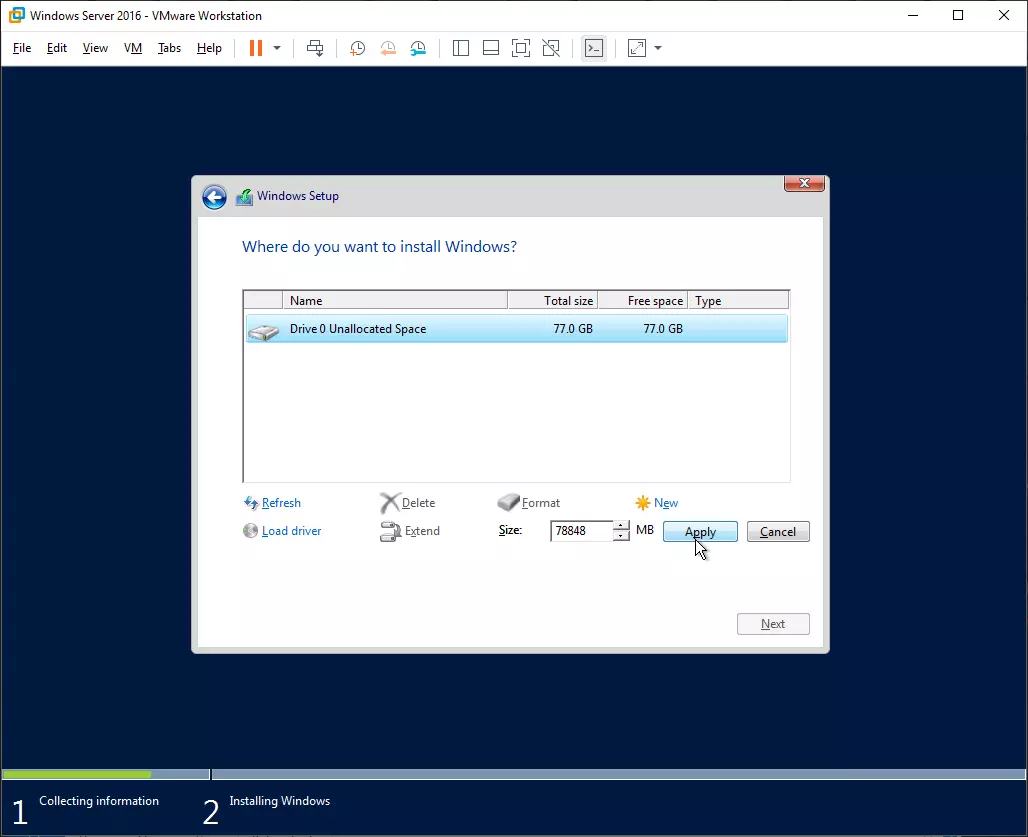Open the Help menu

tap(209, 48)
